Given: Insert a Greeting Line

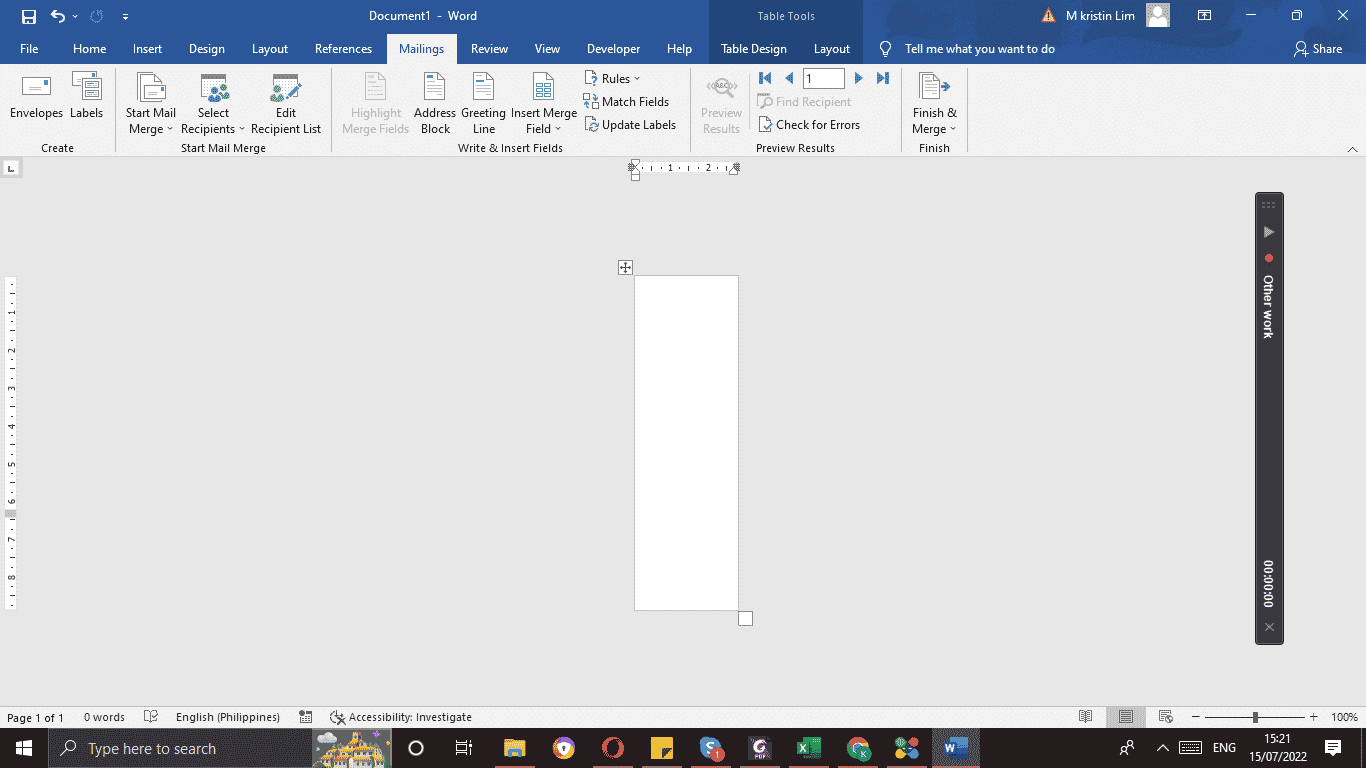Looking at the screenshot, I should (x=484, y=104).
